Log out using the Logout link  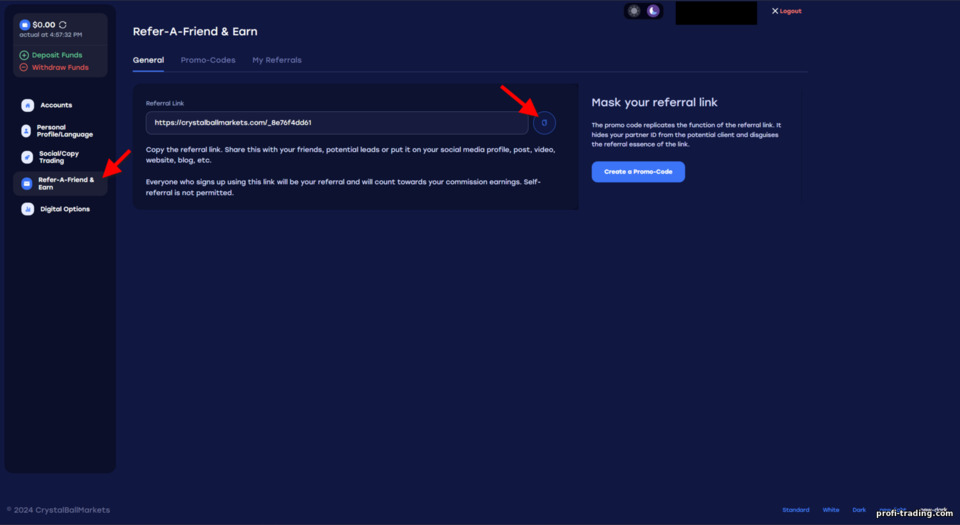click(x=790, y=11)
